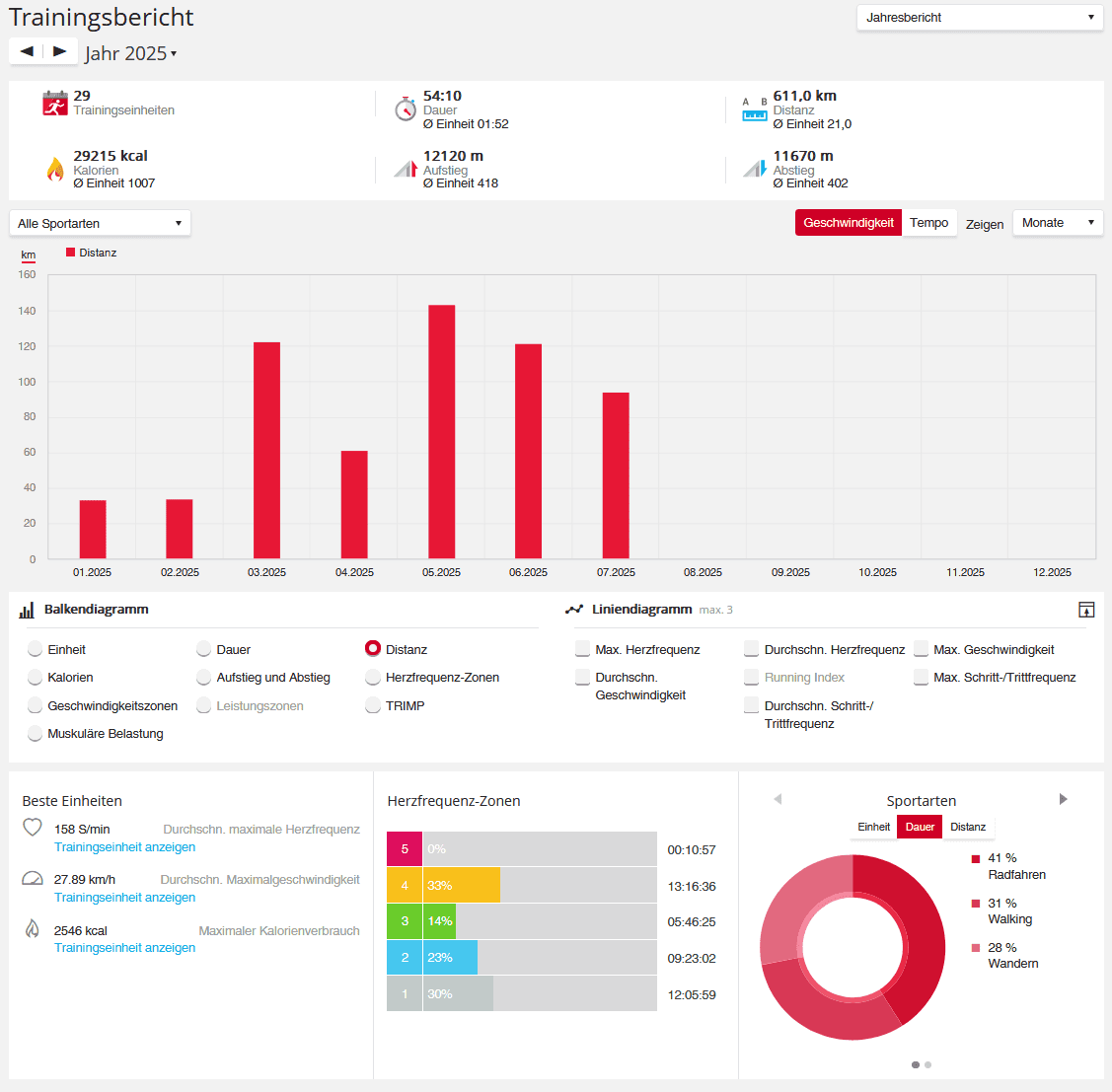The width and height of the screenshot is (1112, 1092).
Task: Click the export chart icon next to Liniendiagramm
Action: point(1085,609)
